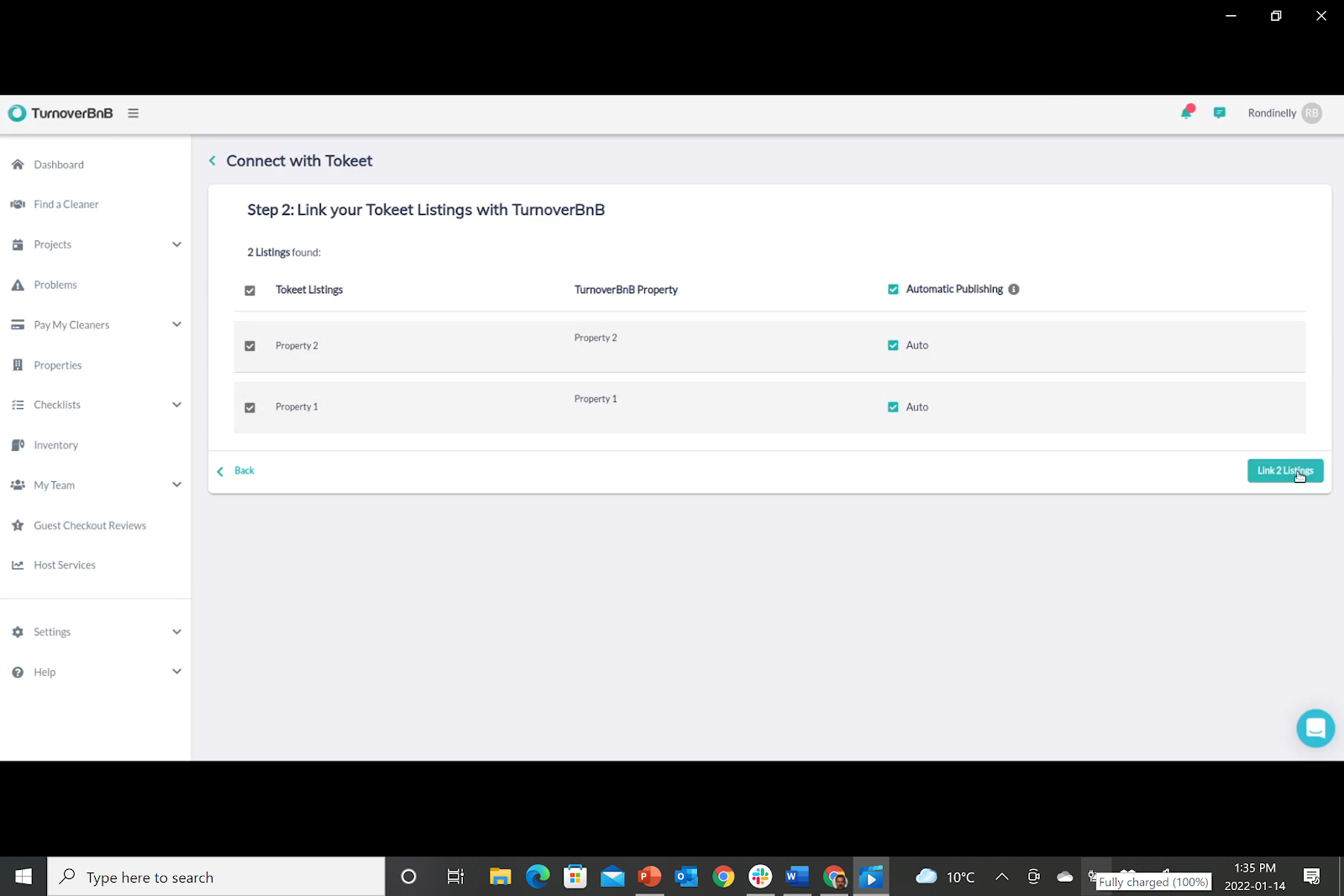Screen dimensions: 1344x896
Task: Open the messages chat icon in header
Action: pos(1220,113)
